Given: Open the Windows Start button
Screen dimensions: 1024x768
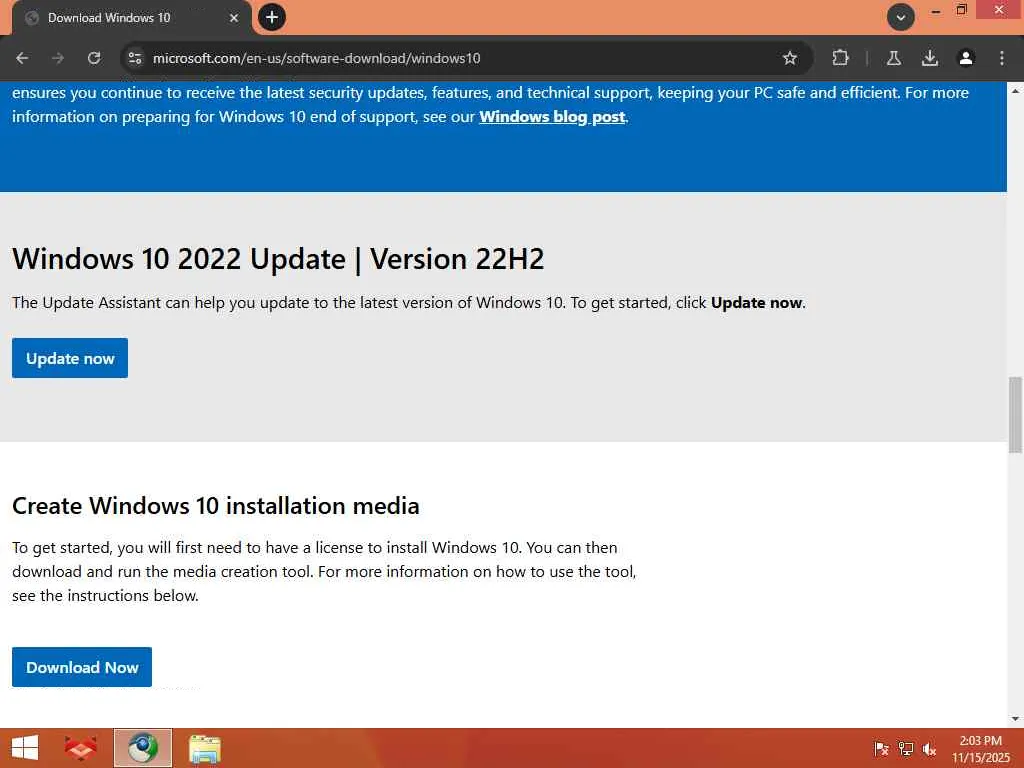Looking at the screenshot, I should [25, 748].
